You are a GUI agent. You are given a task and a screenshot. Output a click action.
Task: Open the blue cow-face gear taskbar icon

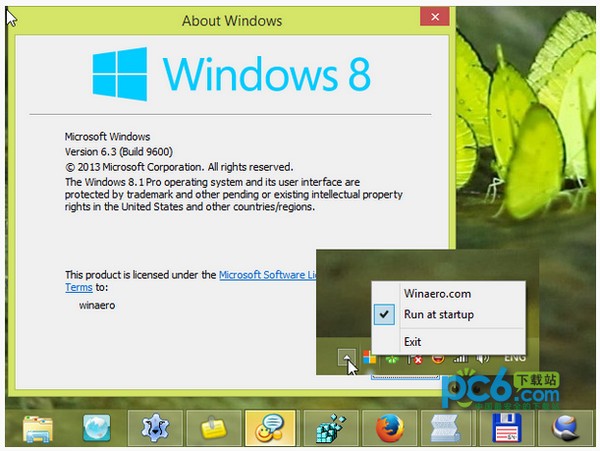click(155, 428)
